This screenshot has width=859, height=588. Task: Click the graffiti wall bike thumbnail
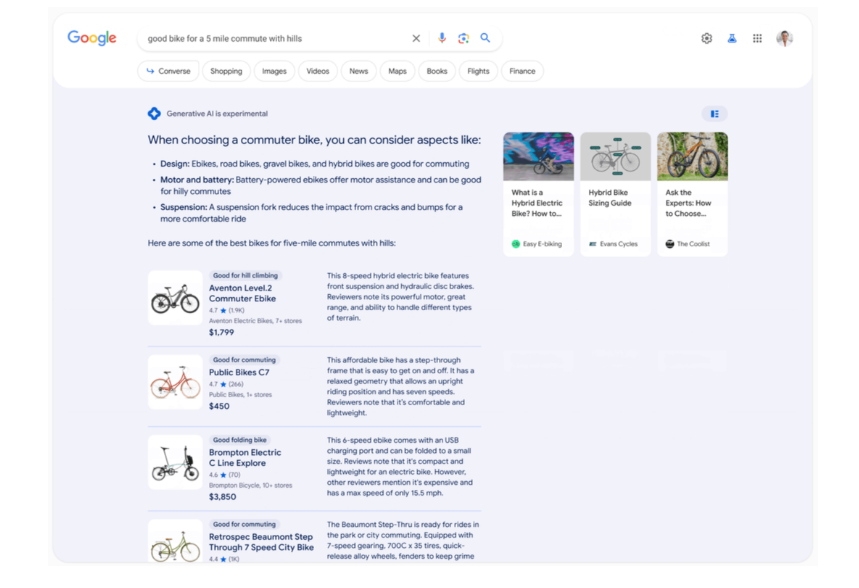point(539,156)
